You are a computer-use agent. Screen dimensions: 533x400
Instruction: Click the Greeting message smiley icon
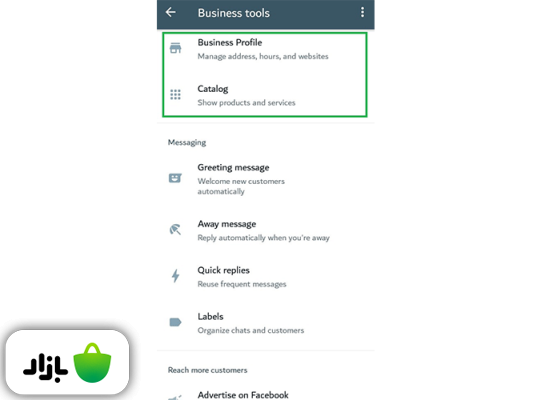175,178
